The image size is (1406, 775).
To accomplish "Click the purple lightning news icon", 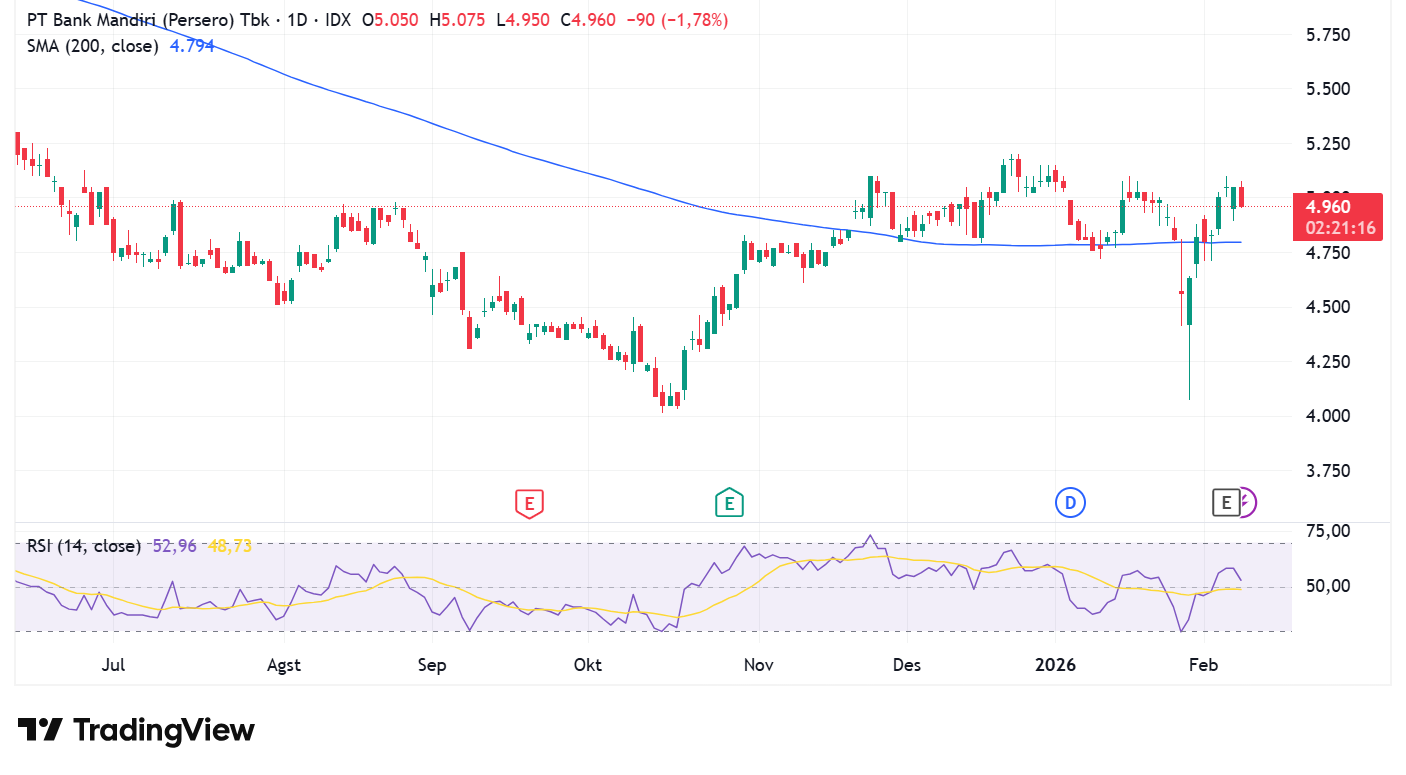I will click(1247, 502).
